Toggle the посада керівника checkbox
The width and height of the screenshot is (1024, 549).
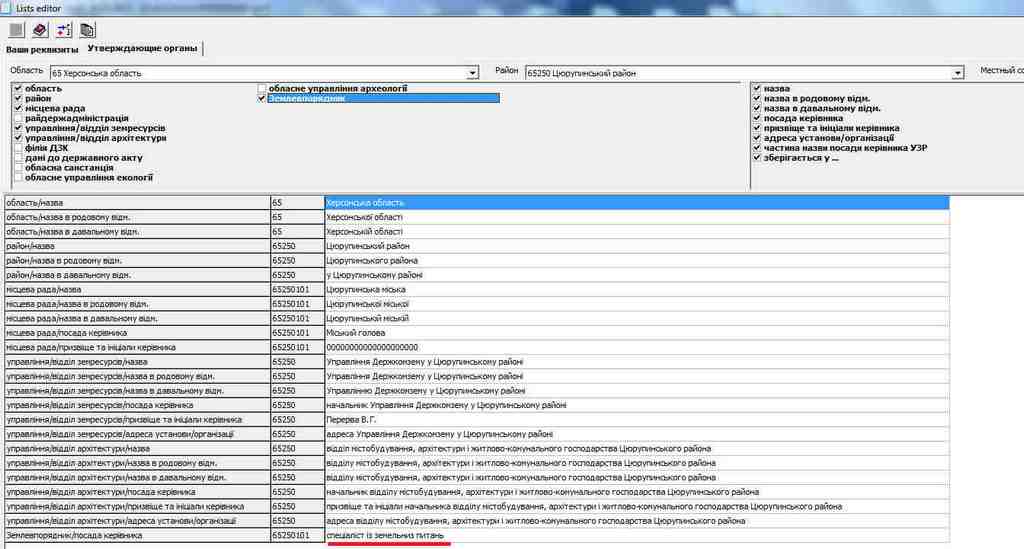(757, 118)
